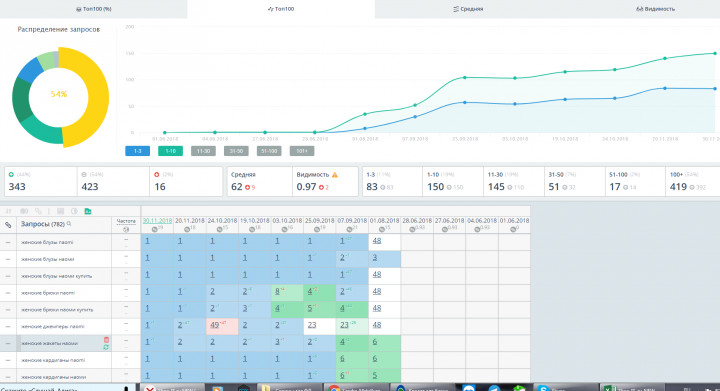Screen dimensions: 720x391
Task: Switch to the Средняя tab
Action: point(468,9)
